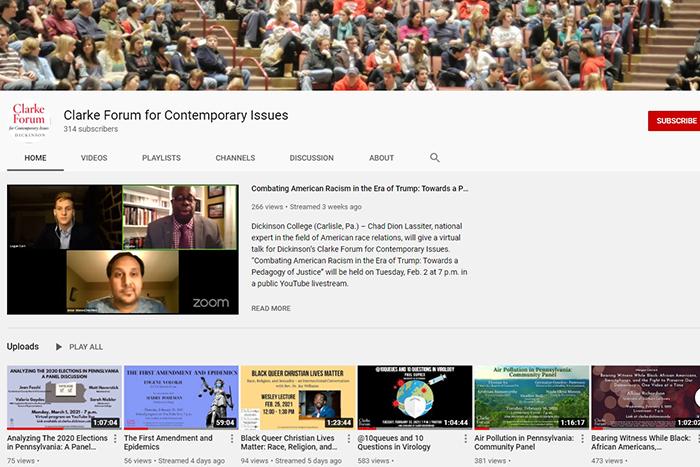
Task: Click the Black Queer Christian Lives Matter thumbnail
Action: tap(298, 397)
